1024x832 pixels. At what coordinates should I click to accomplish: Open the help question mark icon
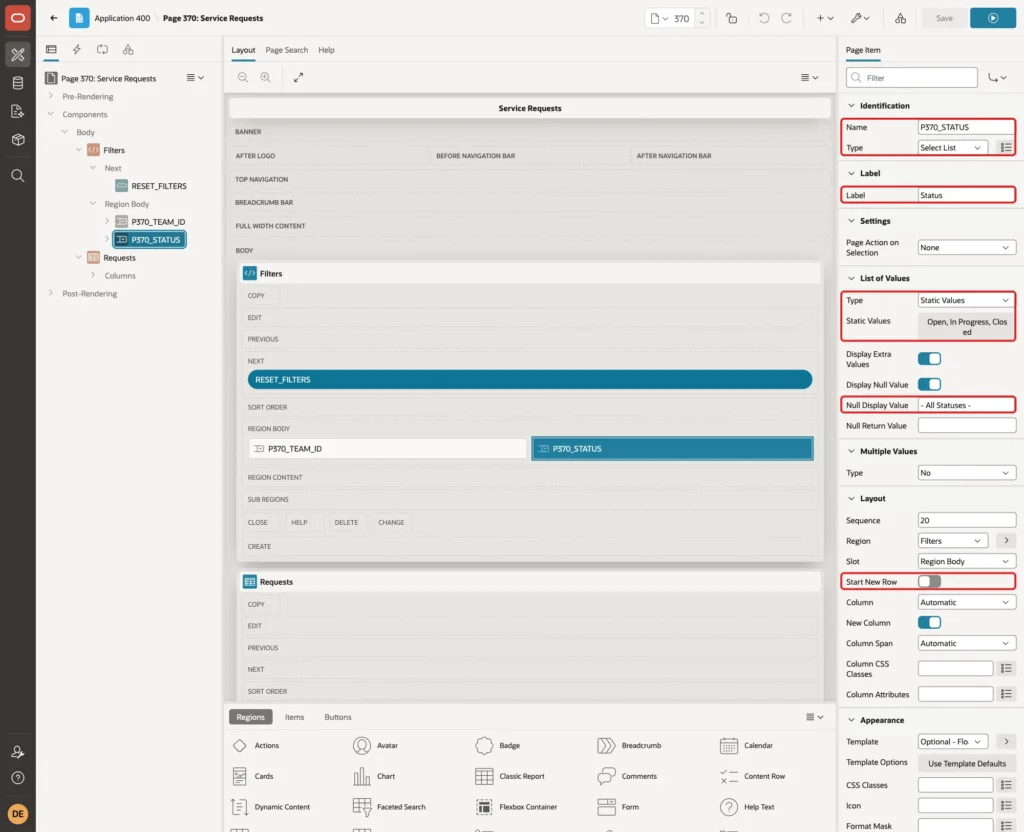18,778
